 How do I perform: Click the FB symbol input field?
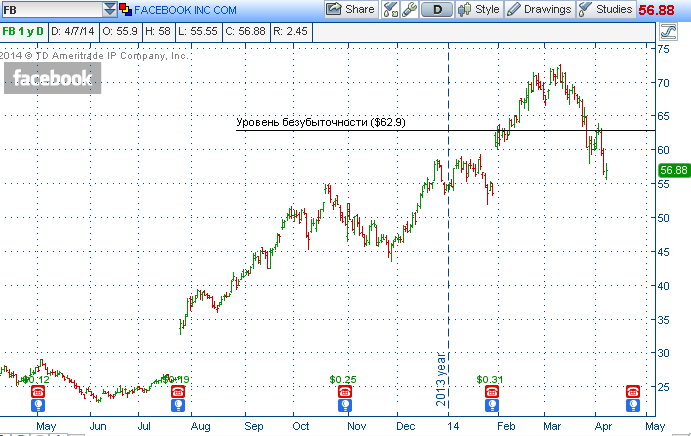point(52,9)
